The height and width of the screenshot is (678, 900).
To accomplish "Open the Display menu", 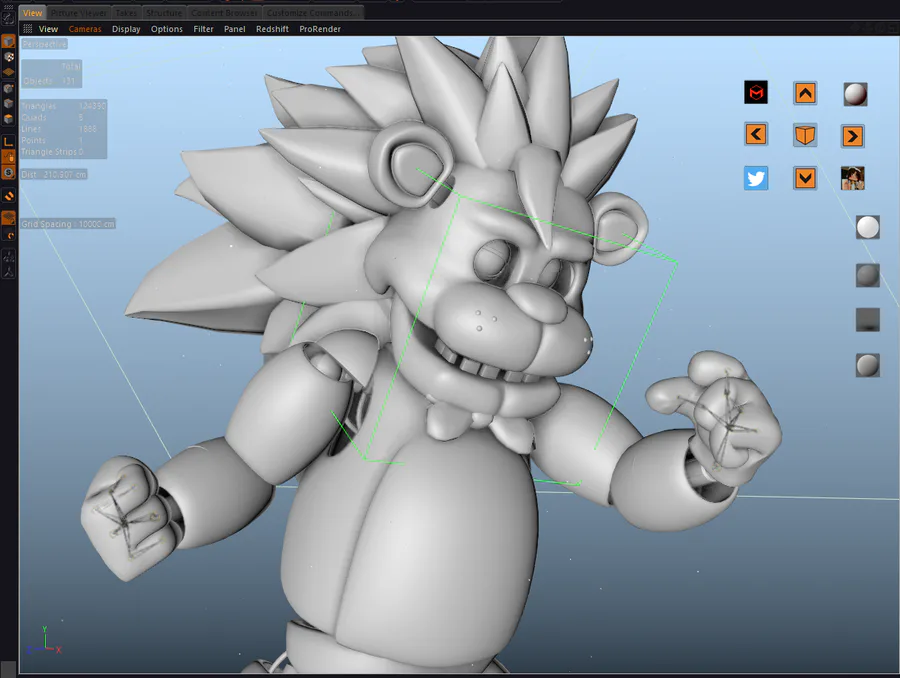I will coord(126,29).
